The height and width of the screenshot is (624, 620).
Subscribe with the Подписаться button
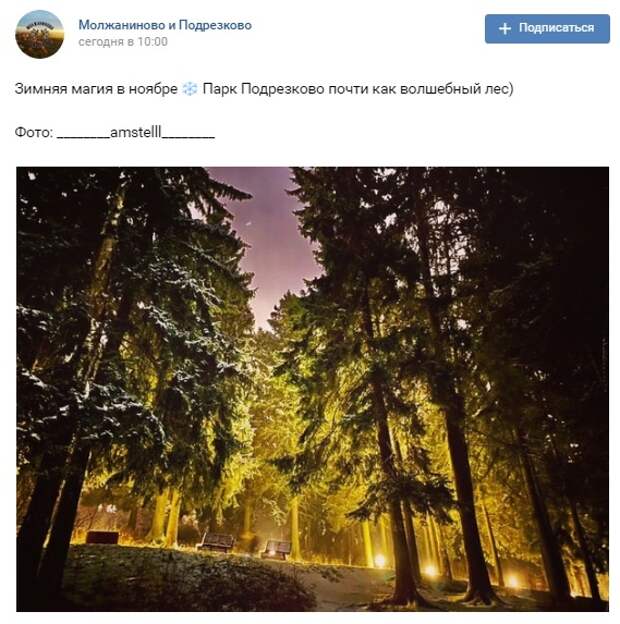(547, 28)
